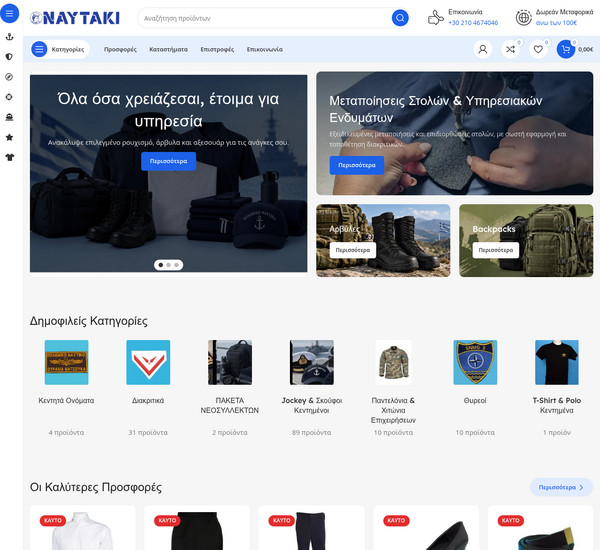Click Περισσότερα on main hero banner
The height and width of the screenshot is (550, 600).
click(x=168, y=161)
